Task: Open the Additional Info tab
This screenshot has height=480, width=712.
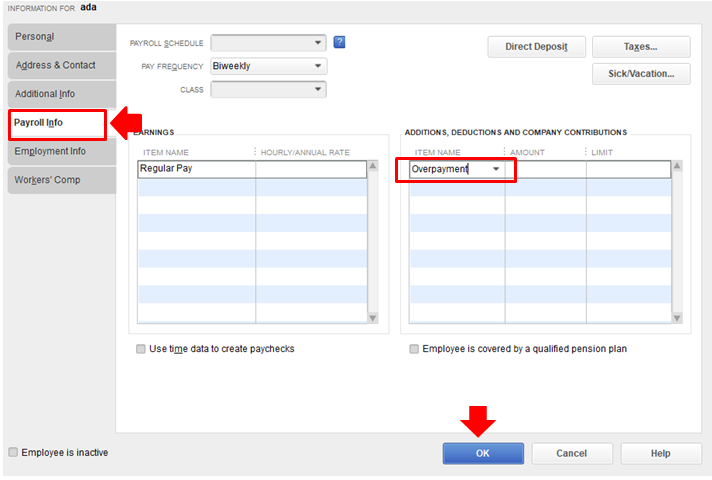Action: click(62, 94)
